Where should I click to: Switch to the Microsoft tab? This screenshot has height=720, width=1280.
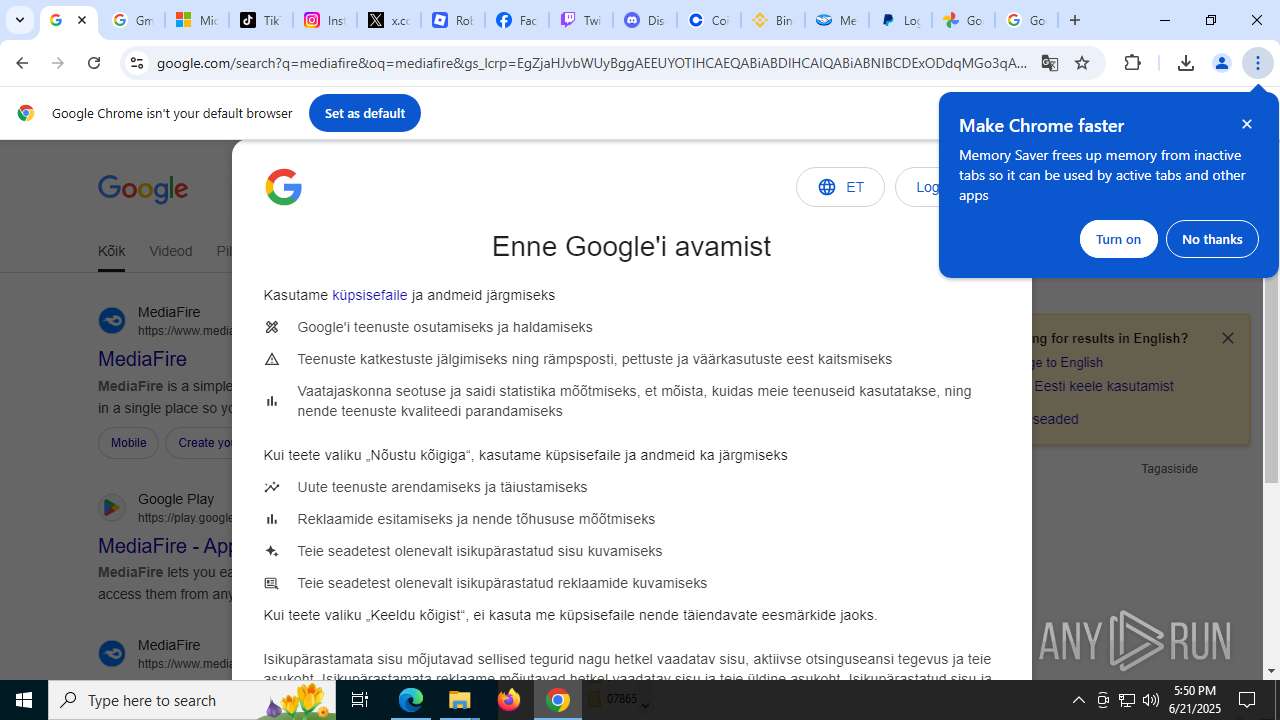[x=196, y=20]
